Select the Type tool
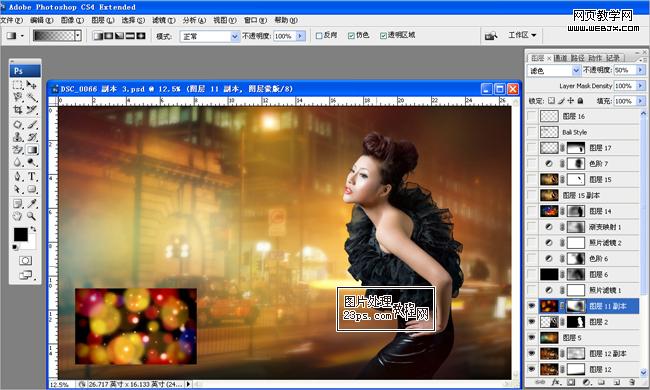650x390 pixels. (x=32, y=177)
